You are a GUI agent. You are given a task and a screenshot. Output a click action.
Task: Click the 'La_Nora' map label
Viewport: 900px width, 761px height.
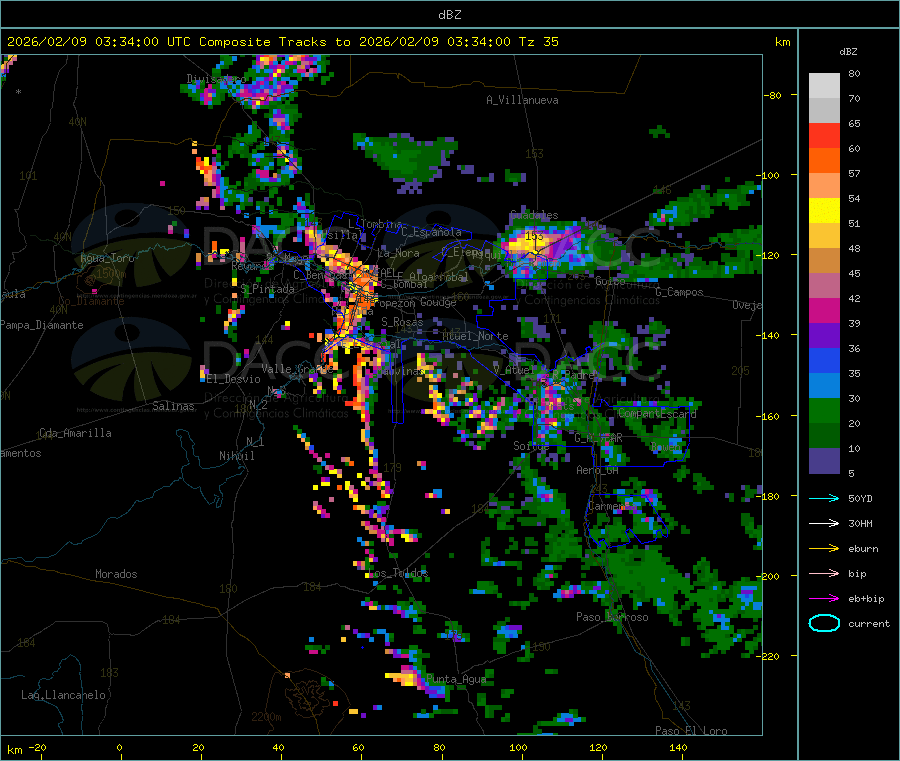click(398, 253)
